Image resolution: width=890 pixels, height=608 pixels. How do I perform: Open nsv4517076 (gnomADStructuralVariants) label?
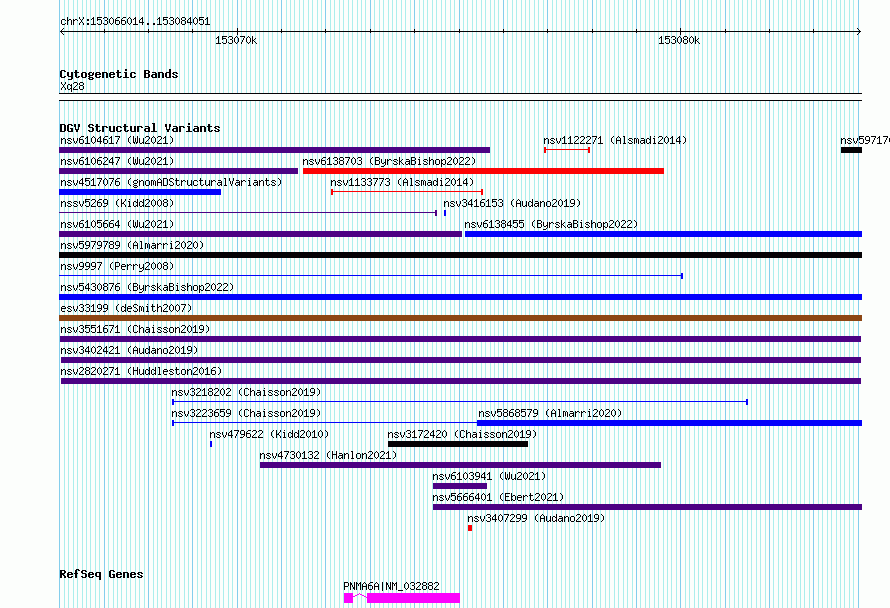(171, 182)
